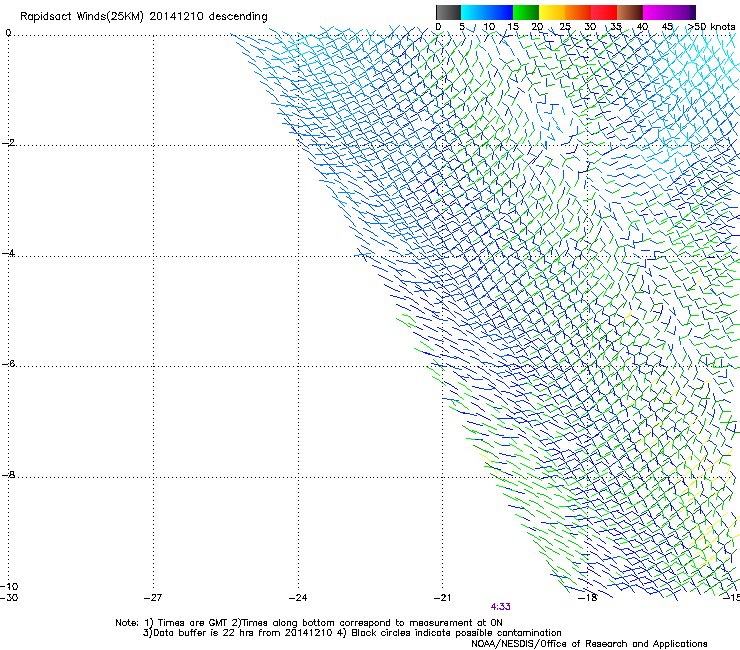Click the brown 35-40 knots color segment
Image resolution: width=740 pixels, height=650 pixels.
[x=630, y=12]
